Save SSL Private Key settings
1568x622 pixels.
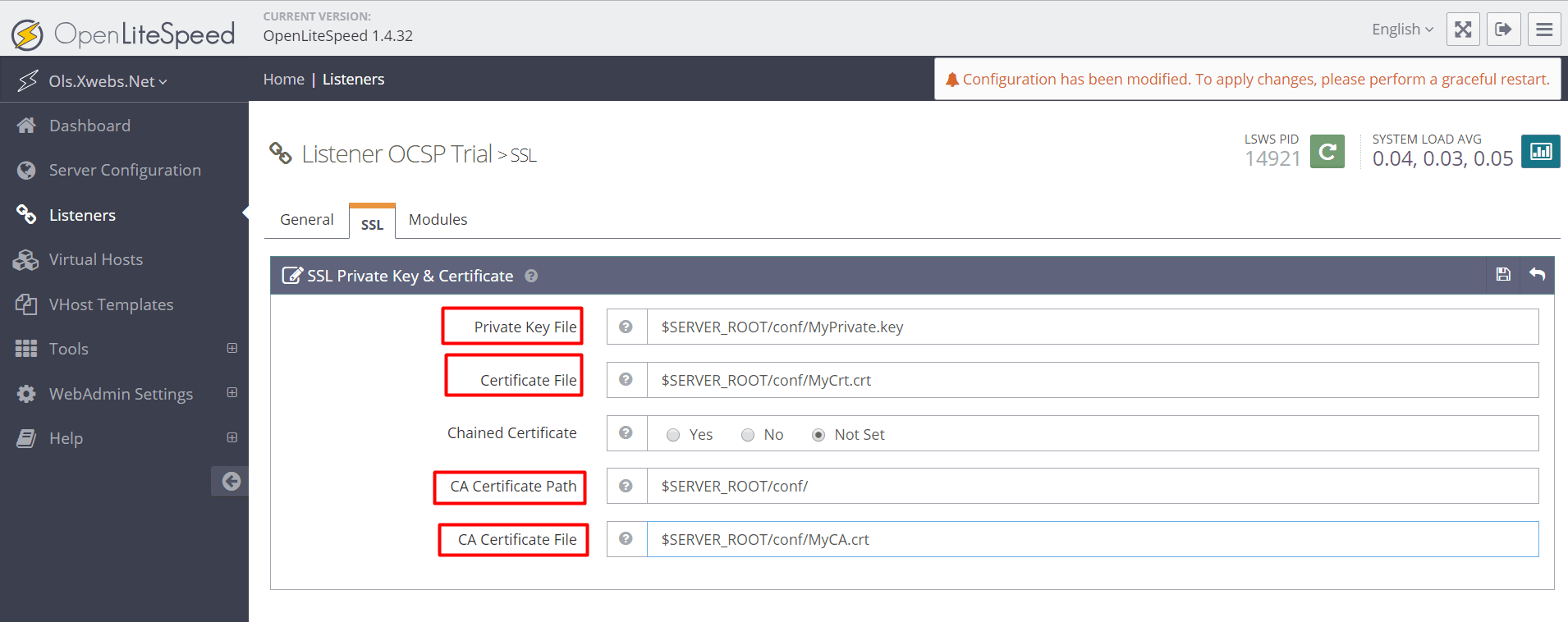click(1503, 275)
